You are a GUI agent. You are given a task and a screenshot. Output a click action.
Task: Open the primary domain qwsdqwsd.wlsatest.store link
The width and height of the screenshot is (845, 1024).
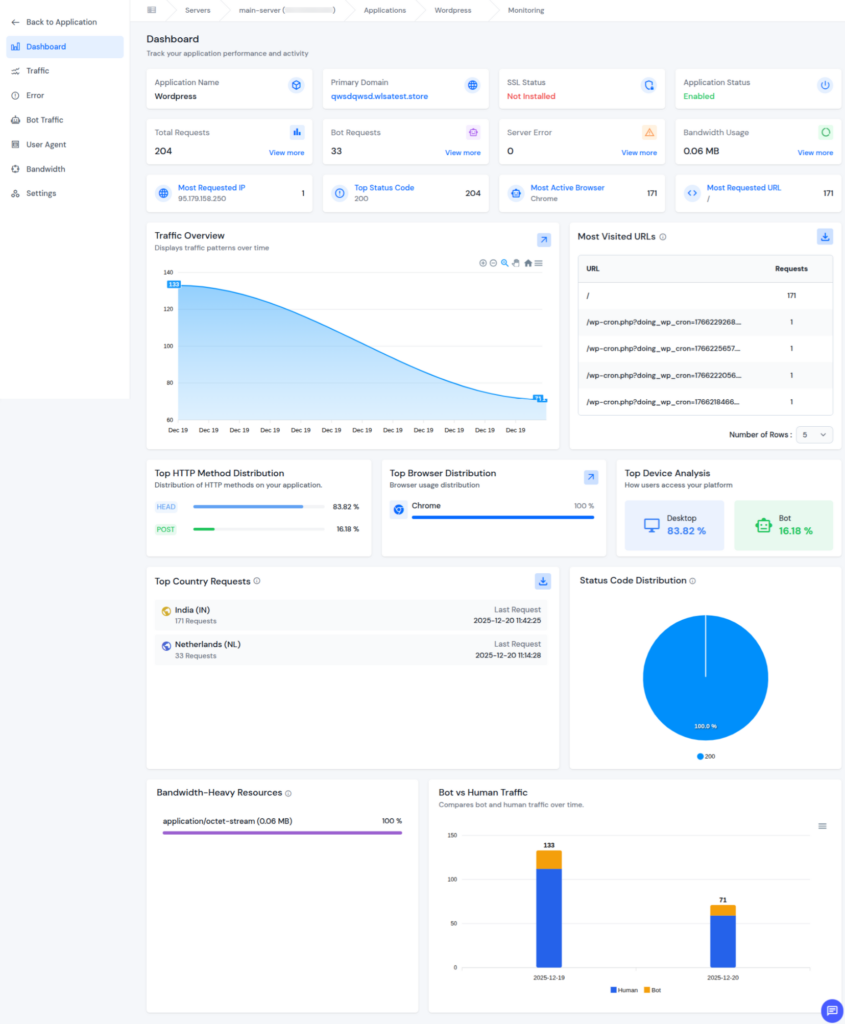click(380, 97)
